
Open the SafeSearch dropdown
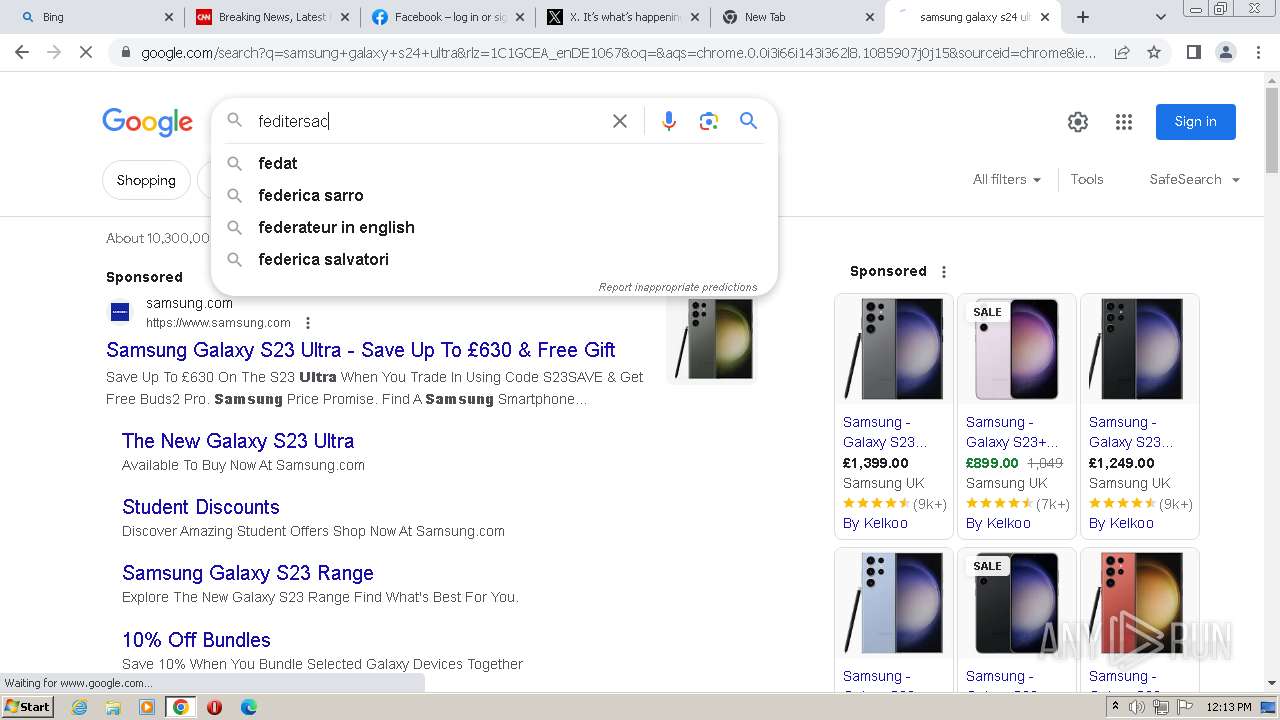(1194, 179)
